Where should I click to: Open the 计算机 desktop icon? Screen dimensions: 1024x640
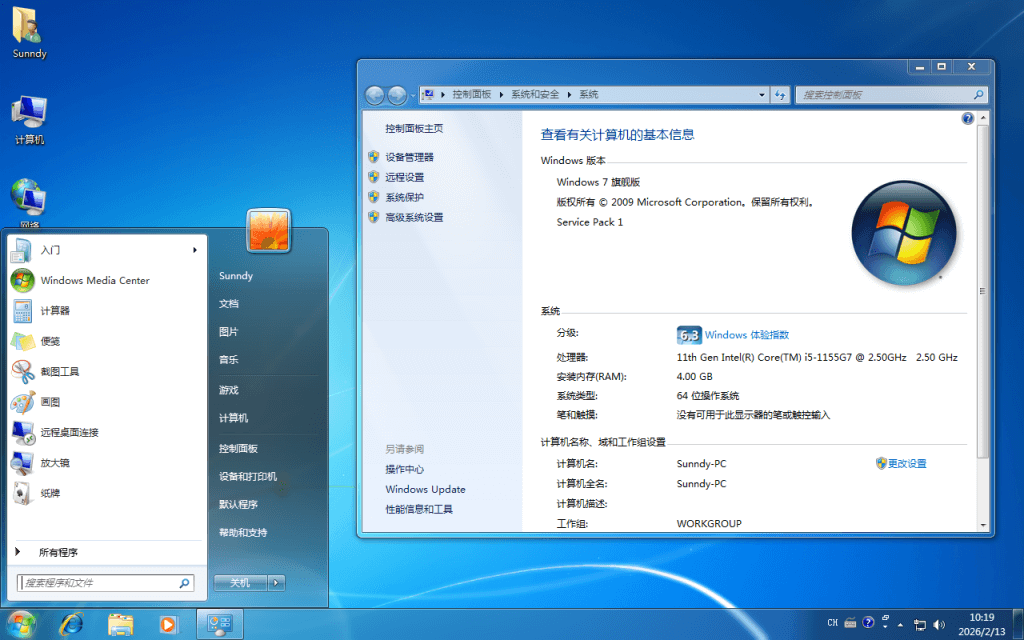(x=29, y=120)
